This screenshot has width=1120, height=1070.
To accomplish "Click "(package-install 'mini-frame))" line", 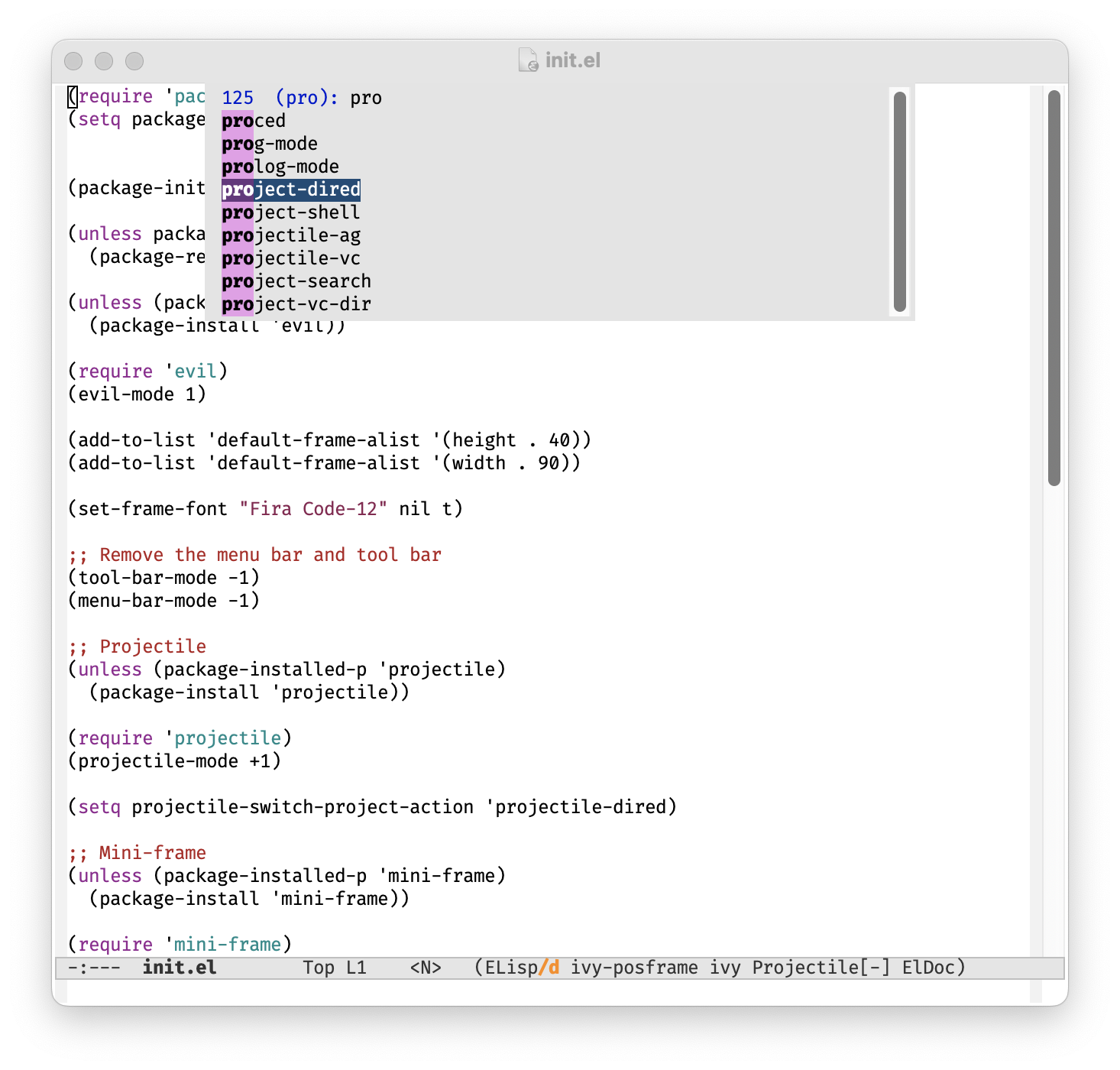I will click(x=249, y=899).
